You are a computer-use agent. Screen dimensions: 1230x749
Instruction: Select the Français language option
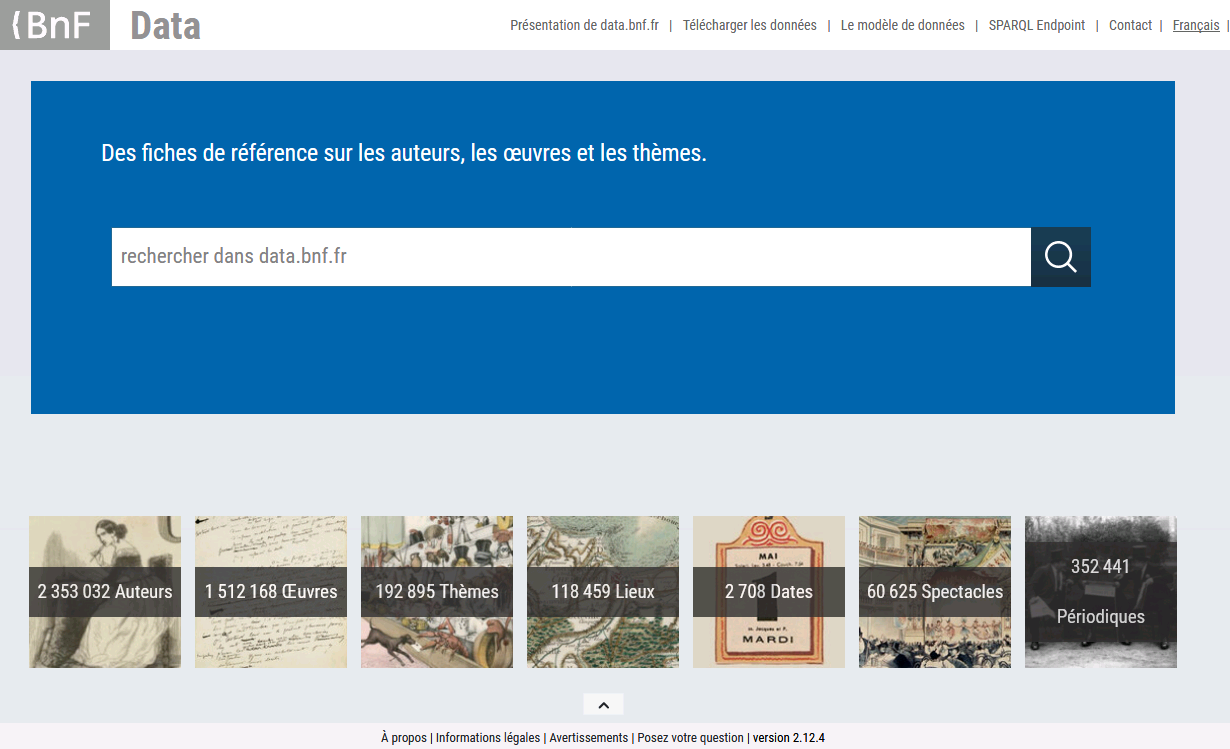pyautogui.click(x=1196, y=25)
